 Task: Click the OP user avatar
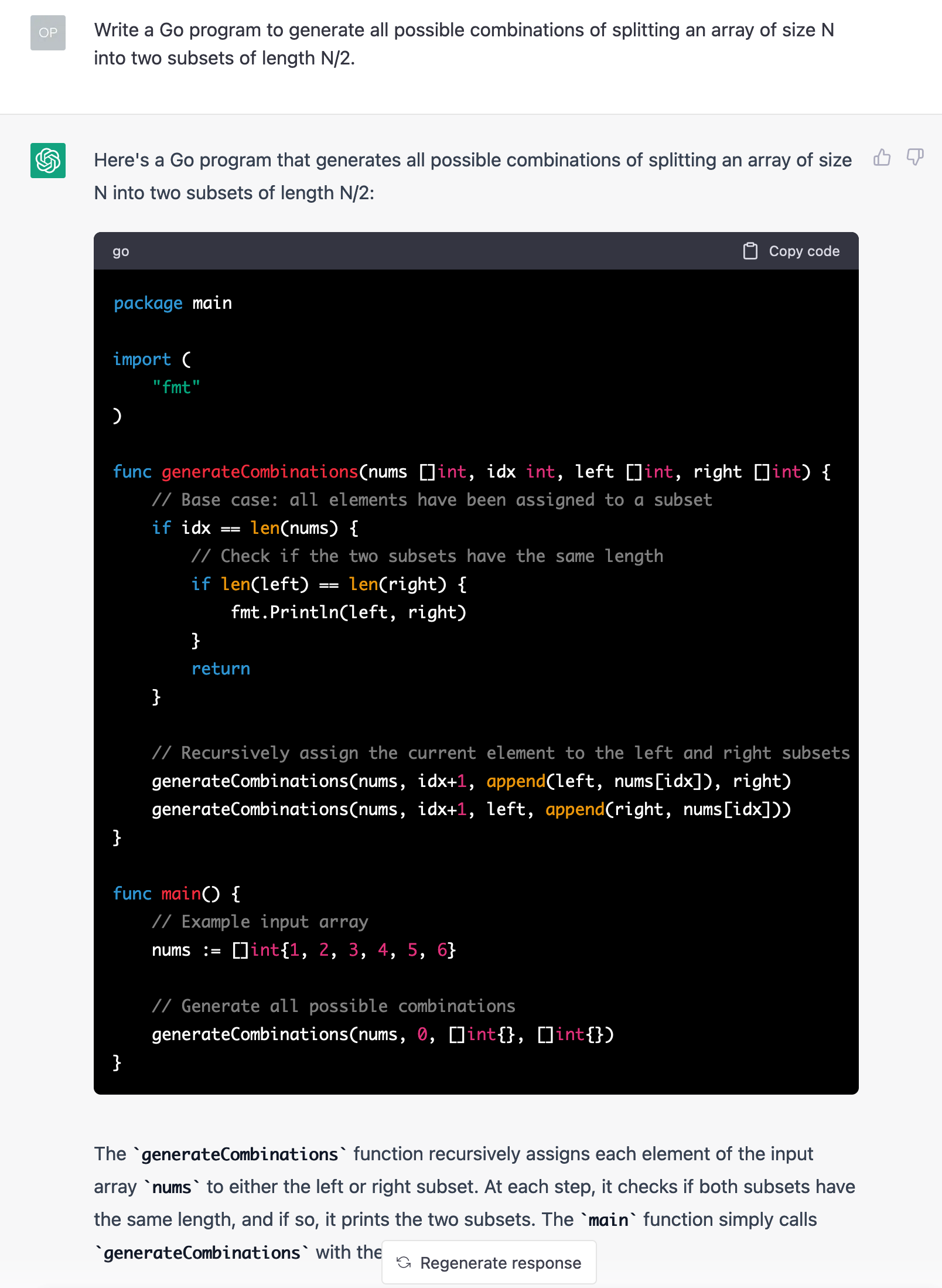coord(48,33)
